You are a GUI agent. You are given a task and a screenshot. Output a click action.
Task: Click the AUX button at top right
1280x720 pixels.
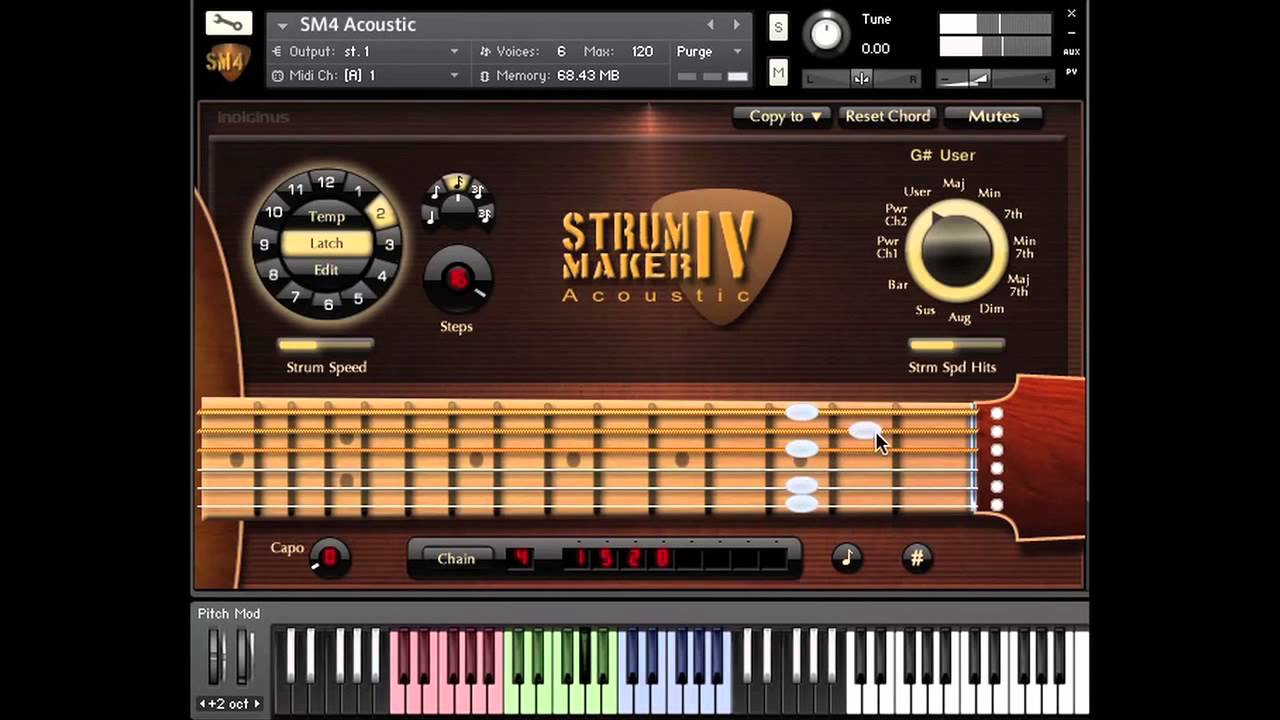tap(1071, 52)
